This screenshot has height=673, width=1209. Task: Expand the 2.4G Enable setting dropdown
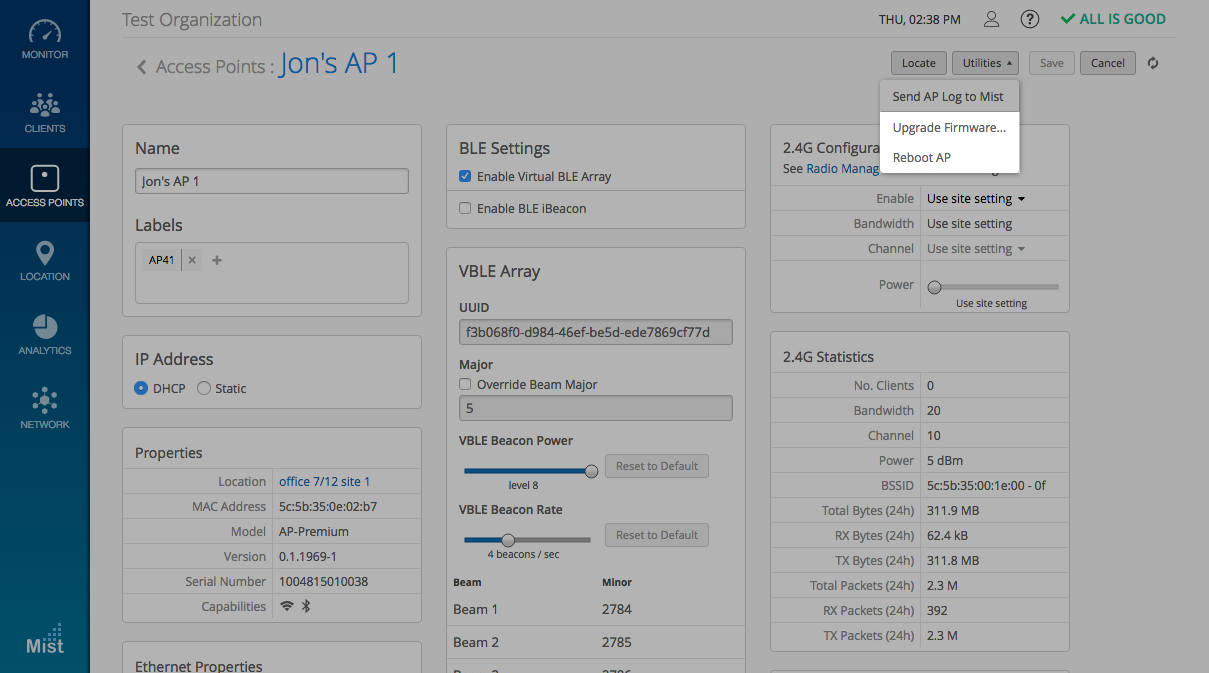[975, 199]
